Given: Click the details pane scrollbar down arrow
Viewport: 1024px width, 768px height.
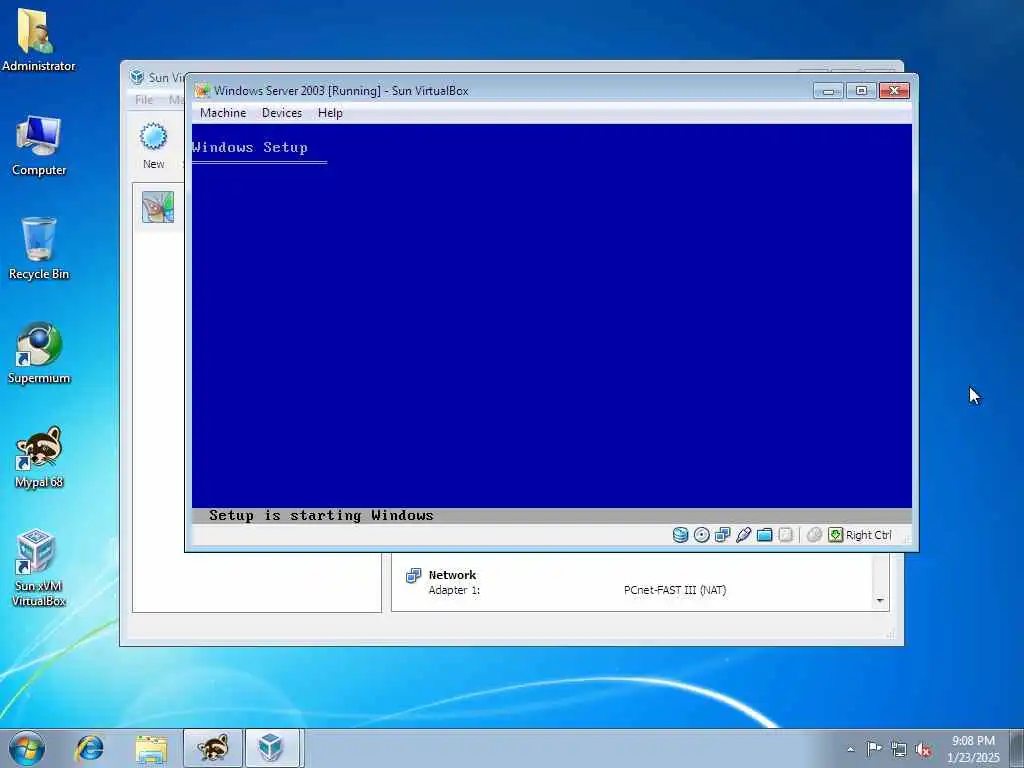Looking at the screenshot, I should click(x=880, y=600).
